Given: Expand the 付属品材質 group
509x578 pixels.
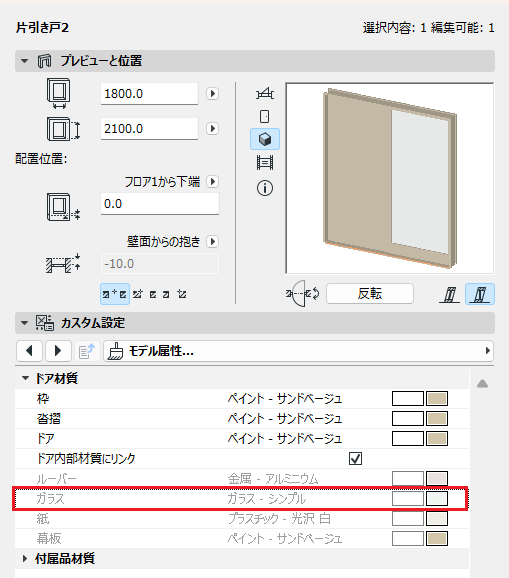Looking at the screenshot, I should point(25,558).
